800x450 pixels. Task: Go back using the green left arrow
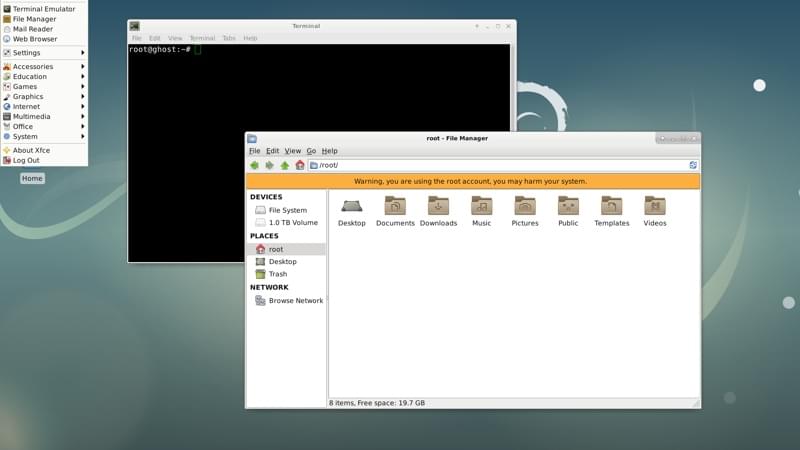[255, 165]
